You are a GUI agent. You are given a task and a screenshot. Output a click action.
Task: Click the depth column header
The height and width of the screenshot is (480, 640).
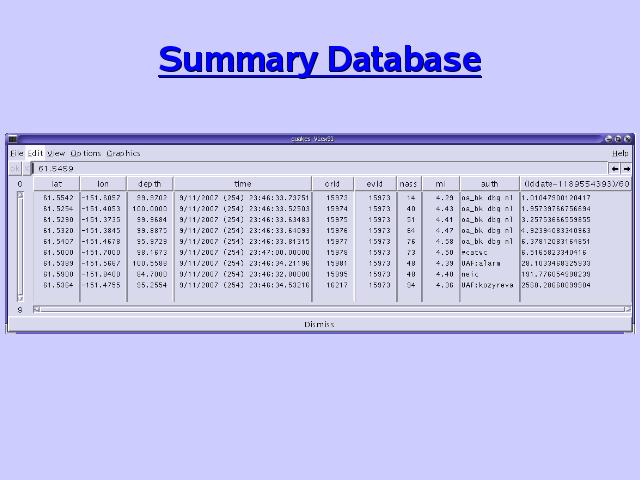coord(150,184)
